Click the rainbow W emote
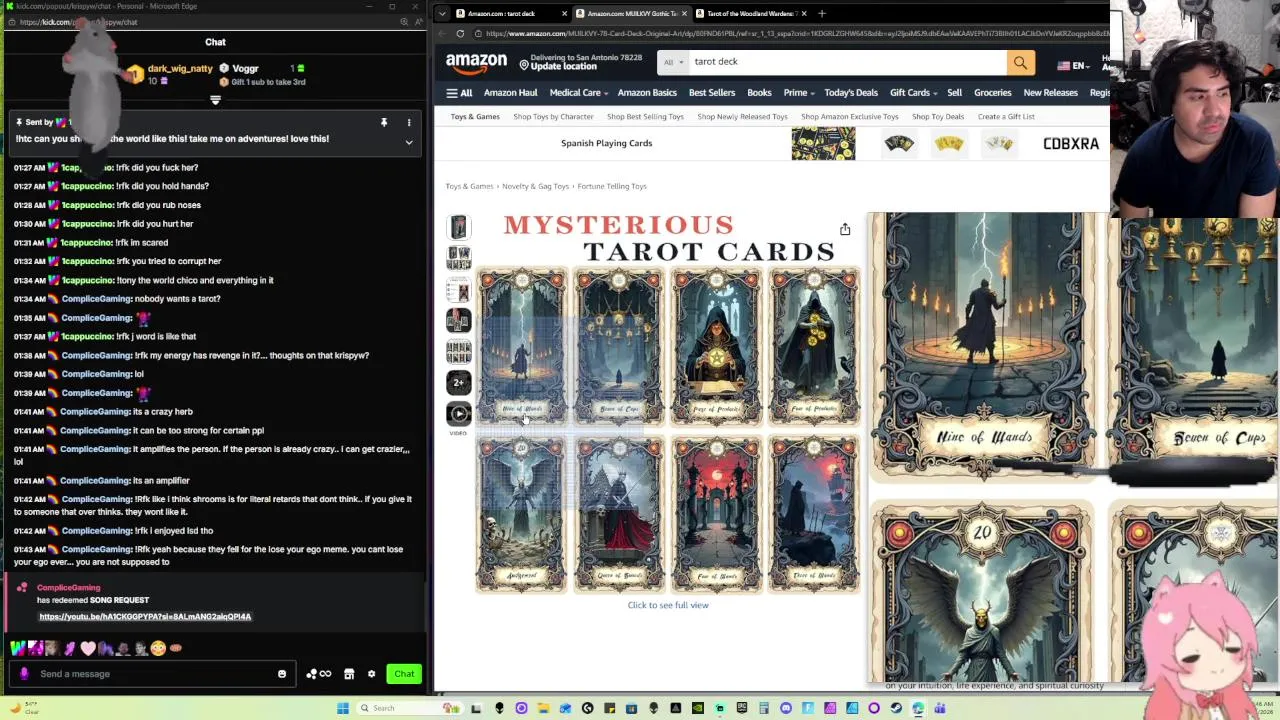This screenshot has width=1280, height=720. pos(18,649)
